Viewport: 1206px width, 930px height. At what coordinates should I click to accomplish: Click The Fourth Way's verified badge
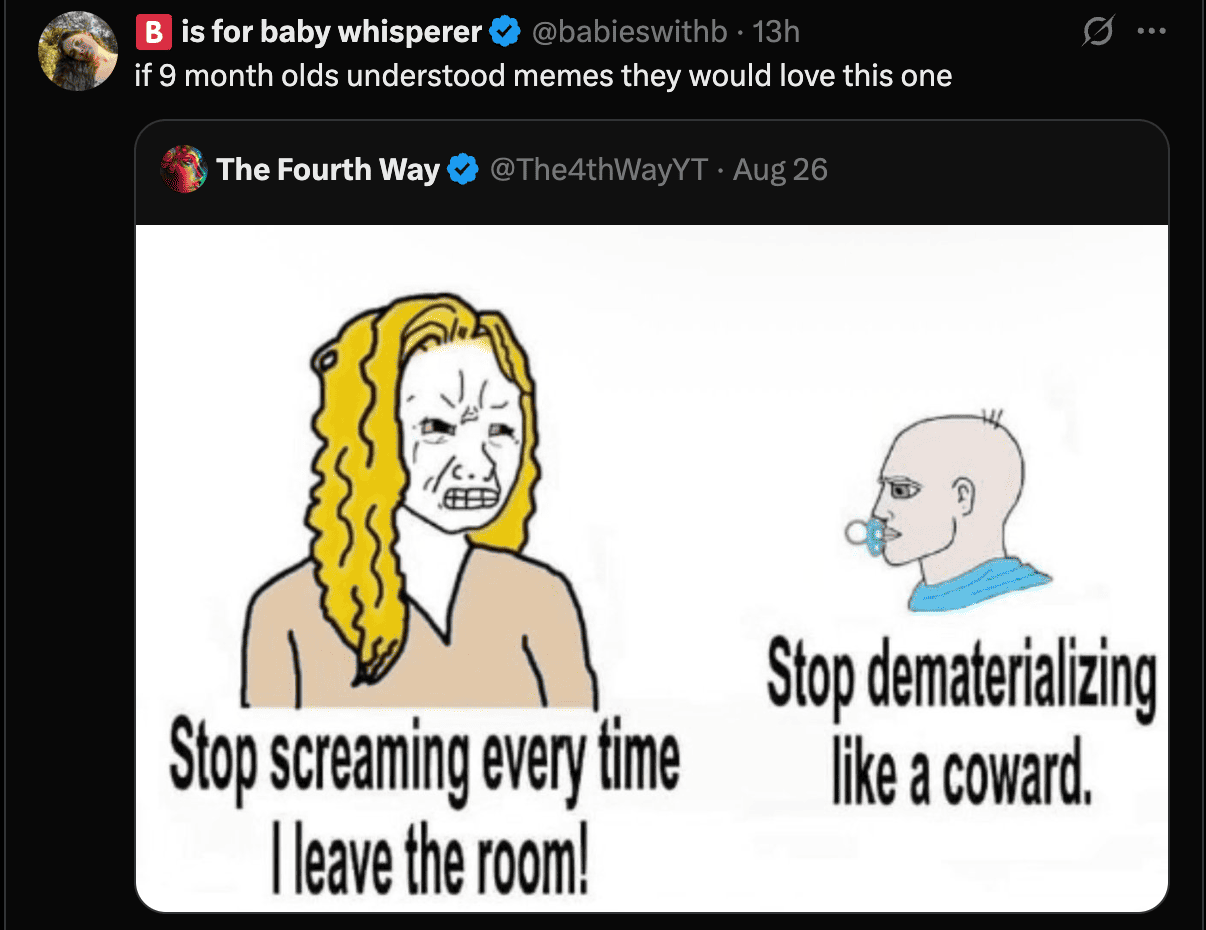462,170
